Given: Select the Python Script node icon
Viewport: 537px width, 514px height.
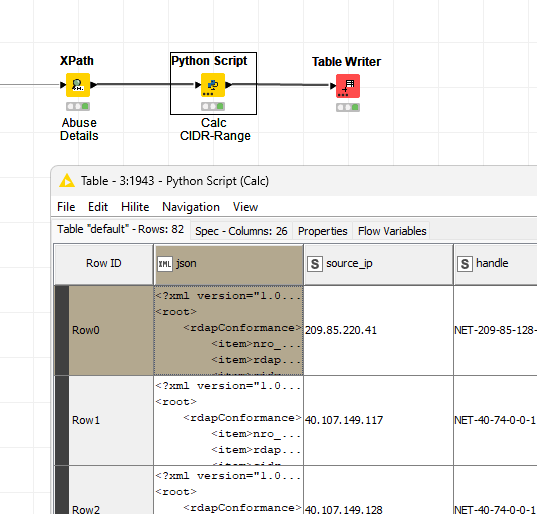Looking at the screenshot, I should [x=213, y=85].
